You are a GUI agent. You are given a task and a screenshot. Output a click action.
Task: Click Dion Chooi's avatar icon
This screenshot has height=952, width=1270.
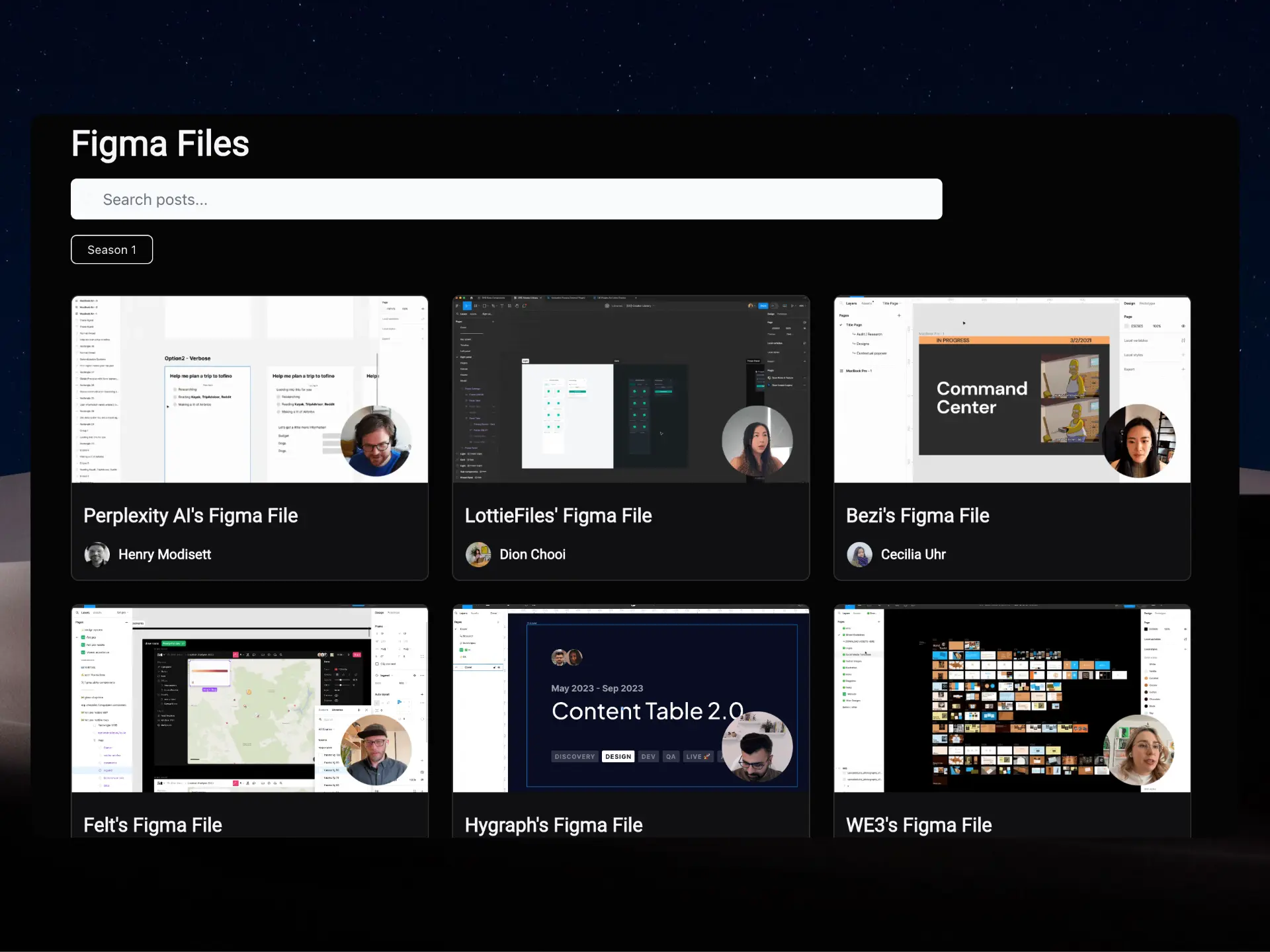(x=478, y=555)
